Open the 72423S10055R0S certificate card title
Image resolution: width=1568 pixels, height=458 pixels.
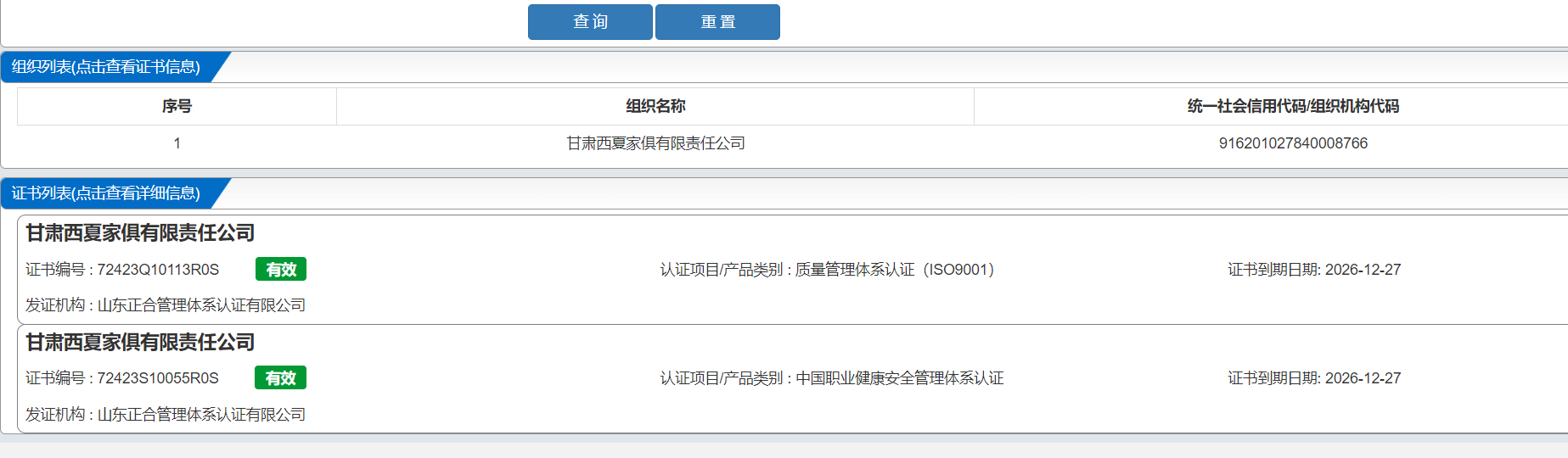point(140,342)
